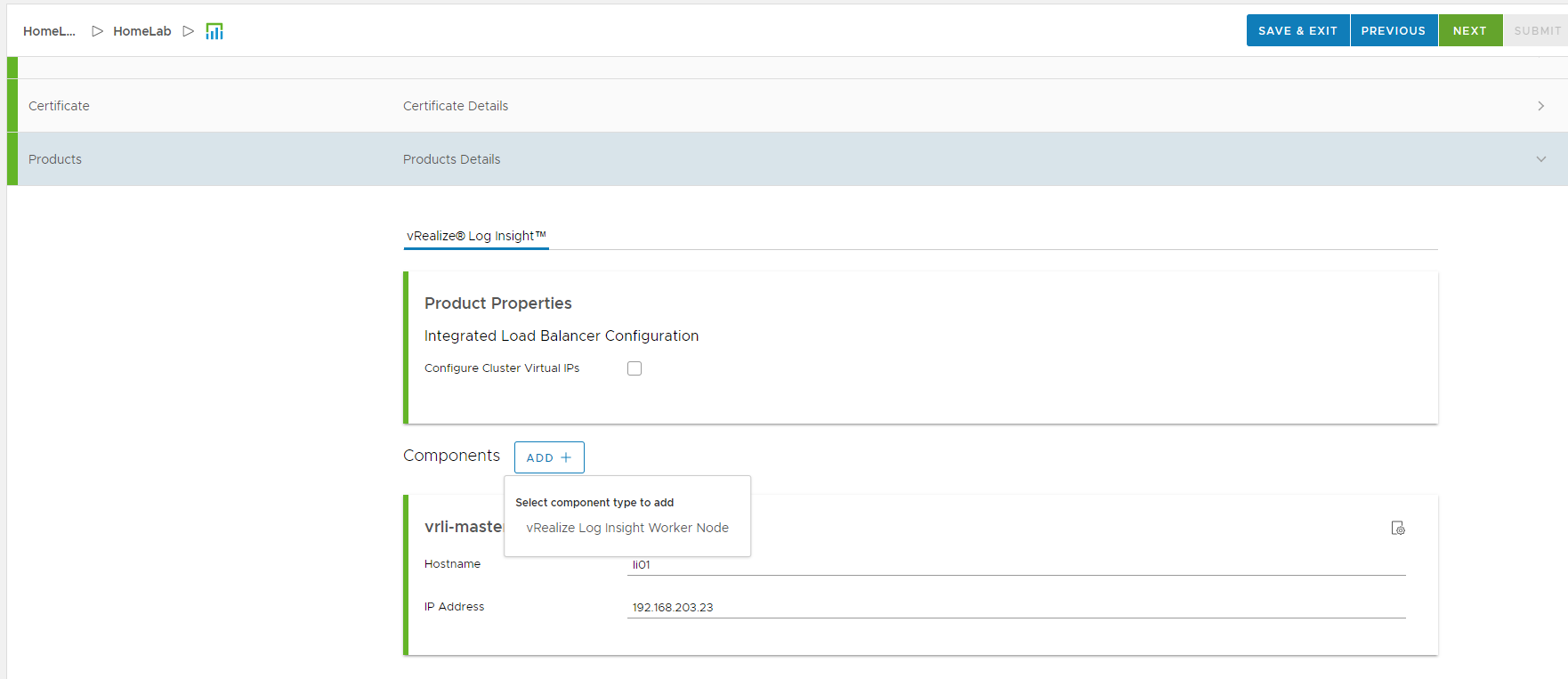Image resolution: width=1568 pixels, height=679 pixels.
Task: Click the SUBMIT button
Action: point(1537,30)
